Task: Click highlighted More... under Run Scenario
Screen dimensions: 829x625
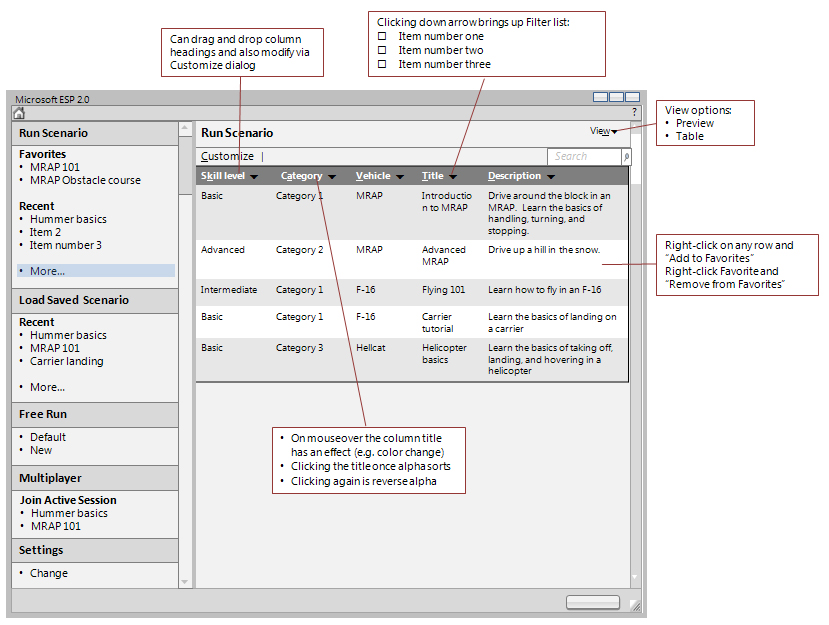Action: 96,271
